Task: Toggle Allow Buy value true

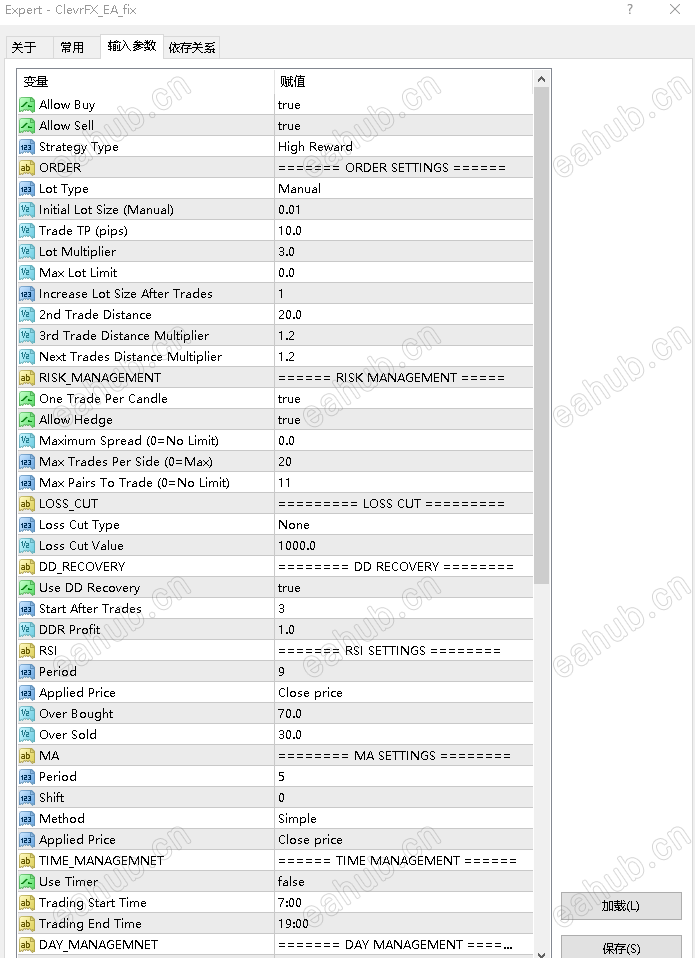Action: 404,104
